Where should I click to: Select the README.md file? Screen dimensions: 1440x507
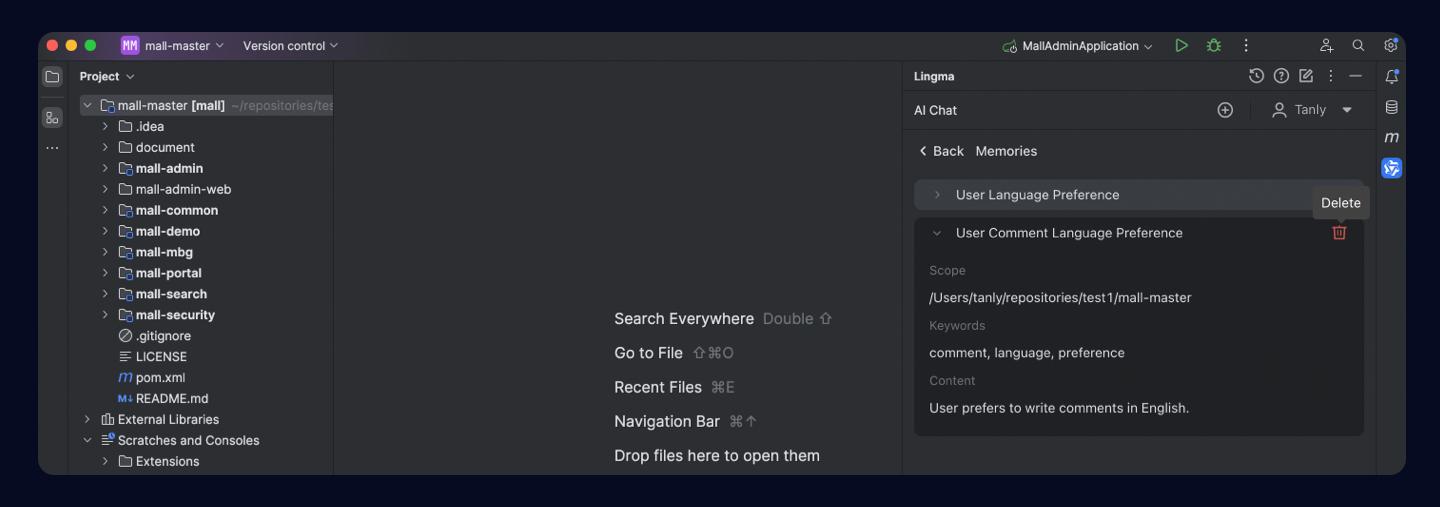pyautogui.click(x=171, y=399)
